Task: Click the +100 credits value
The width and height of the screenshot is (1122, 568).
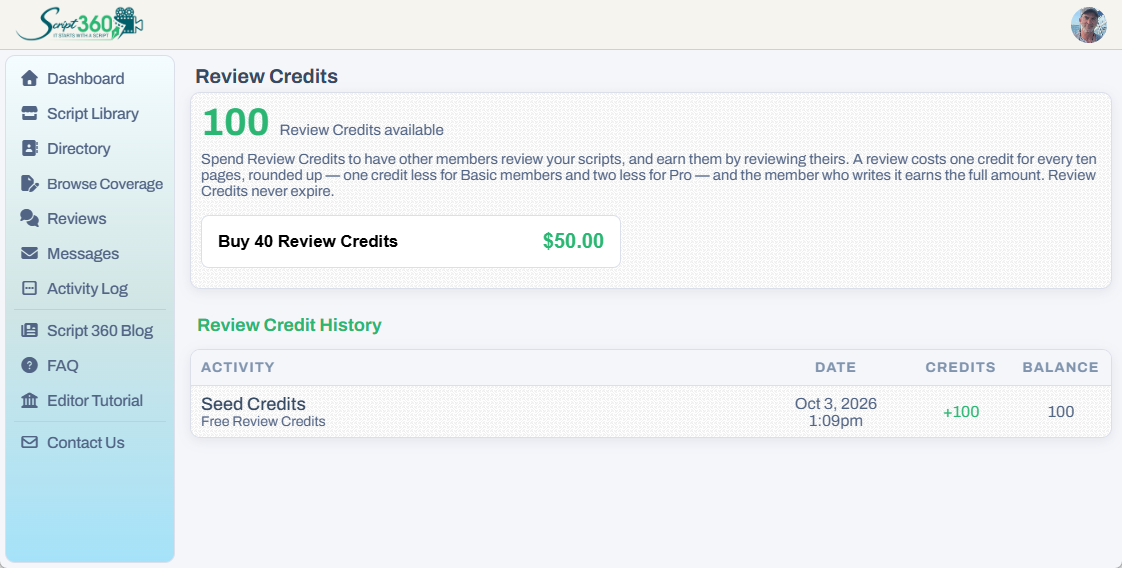Action: coord(961,412)
